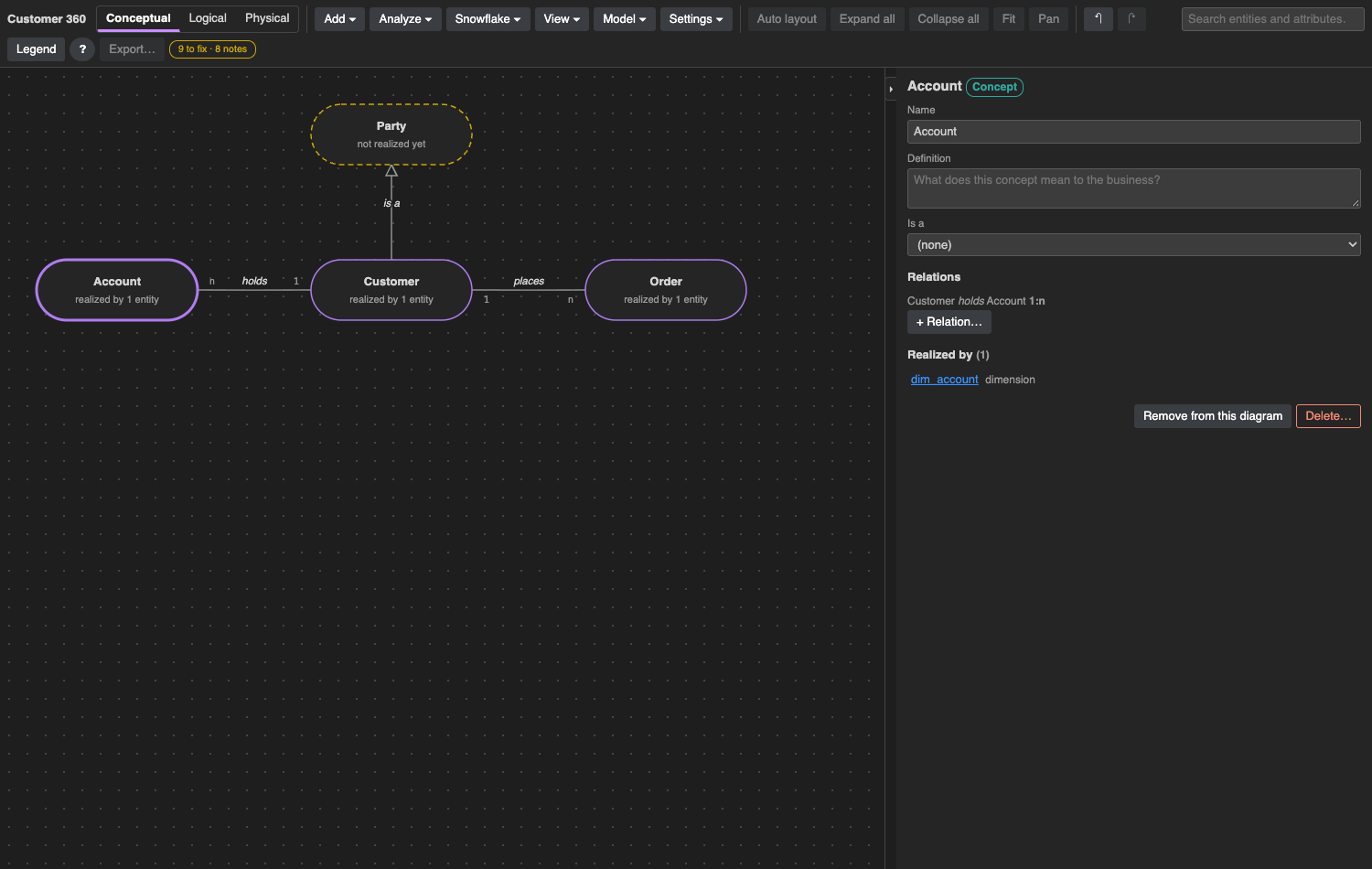Image resolution: width=1372 pixels, height=869 pixels.
Task: Open the '9 to fix · 8 notes' badge
Action: click(x=212, y=49)
